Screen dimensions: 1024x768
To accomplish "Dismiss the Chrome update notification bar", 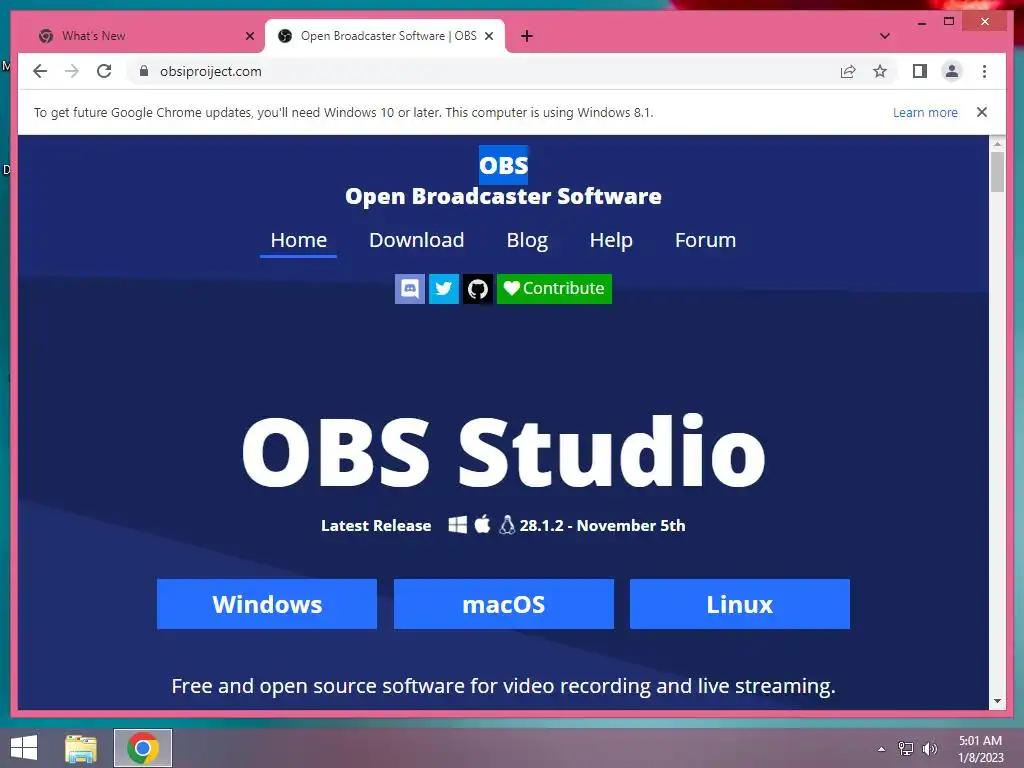I will [982, 112].
